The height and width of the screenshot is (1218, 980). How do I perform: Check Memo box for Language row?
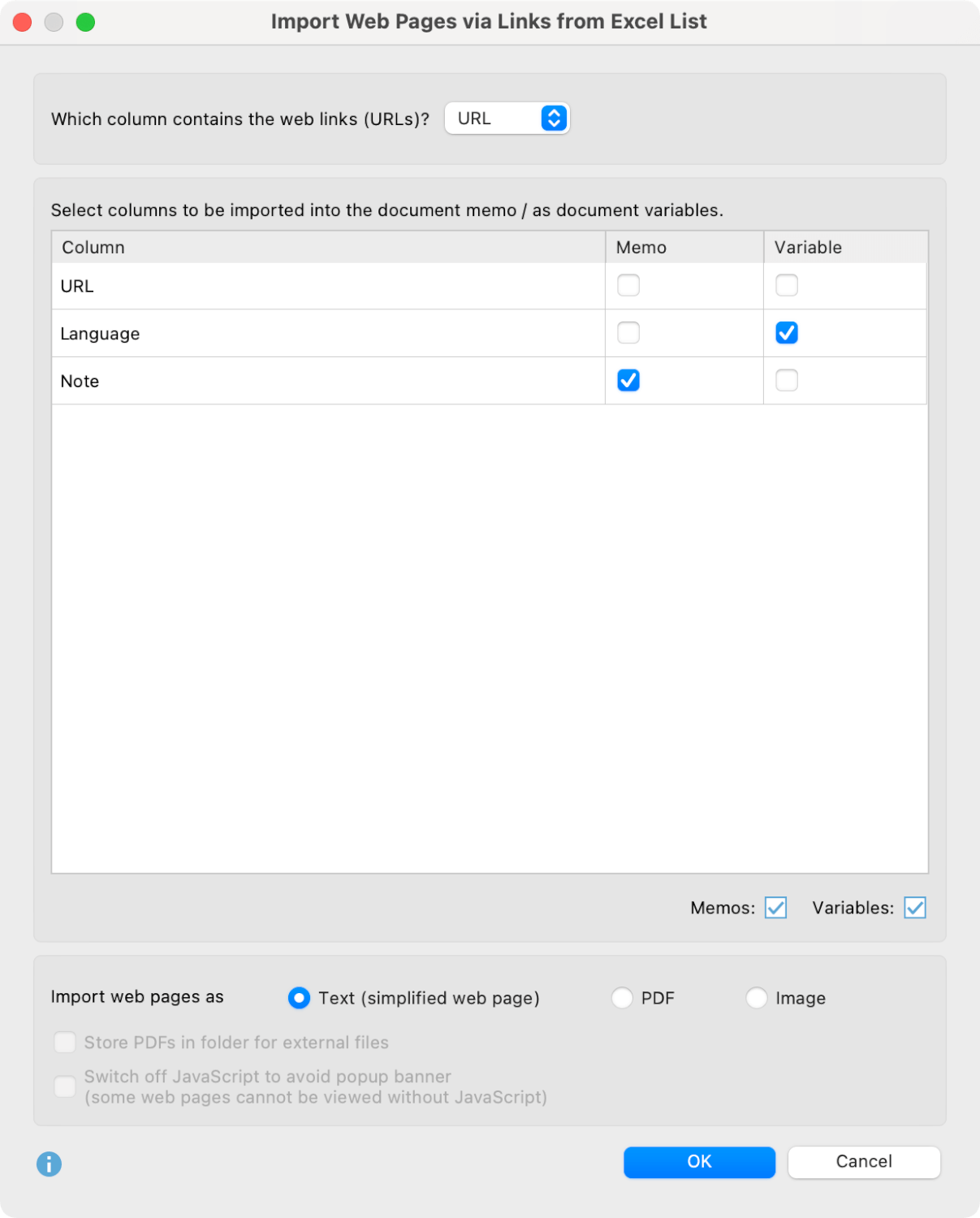coord(628,333)
